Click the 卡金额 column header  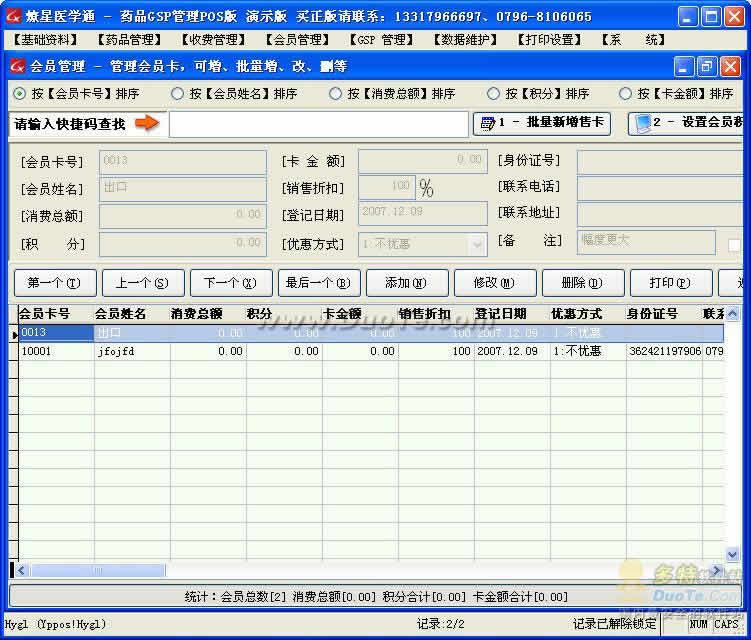[x=360, y=314]
